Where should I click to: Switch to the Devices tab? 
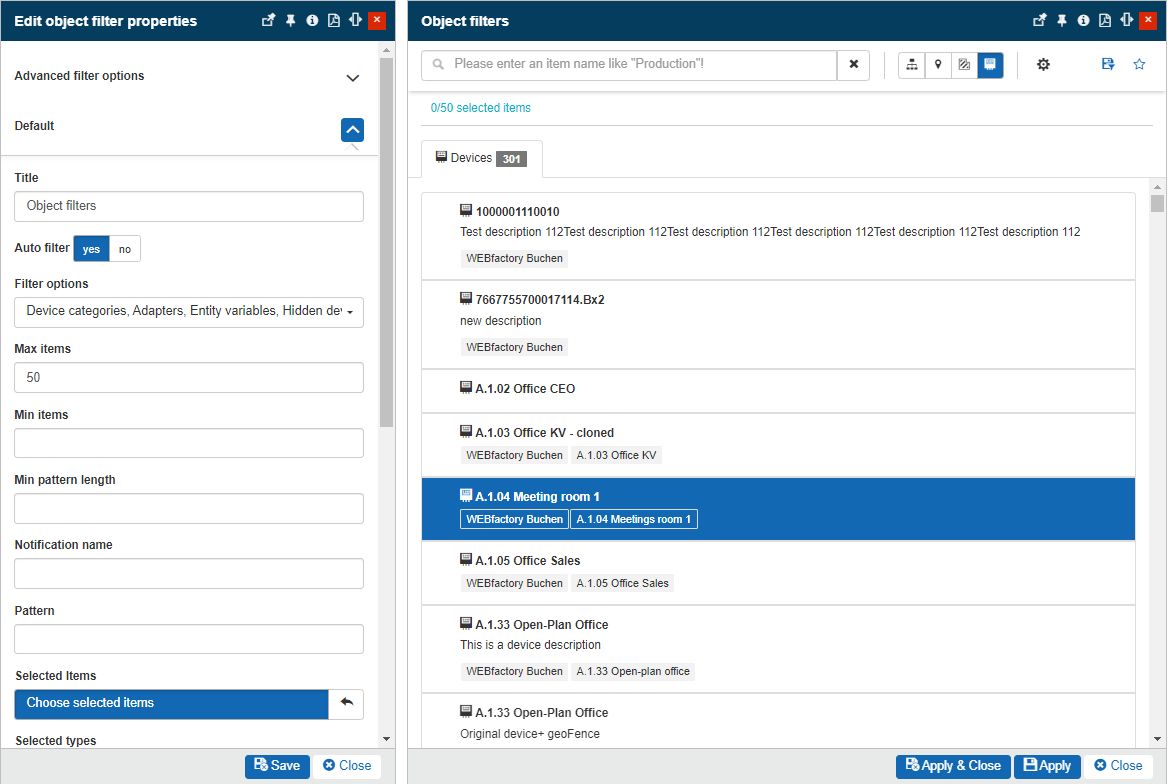[481, 159]
